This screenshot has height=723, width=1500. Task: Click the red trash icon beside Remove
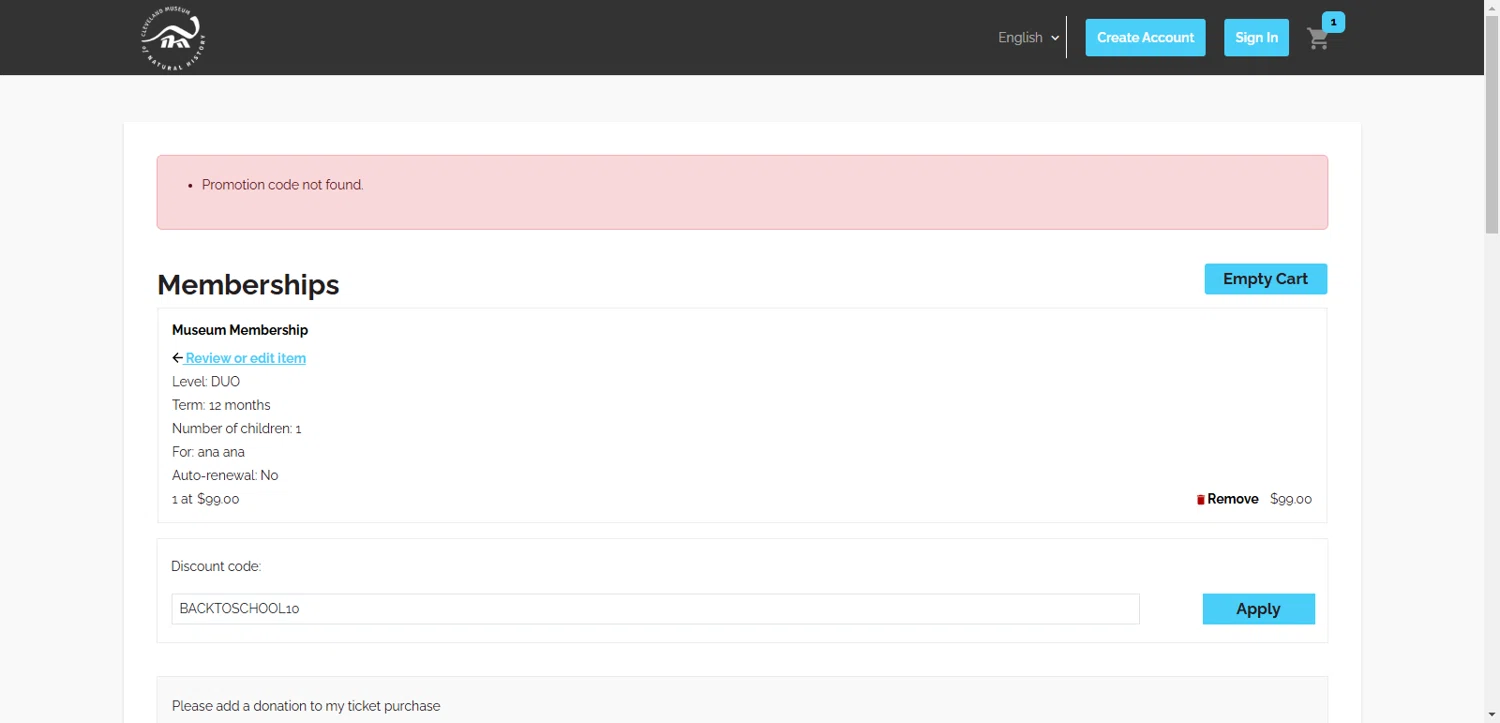1201,500
